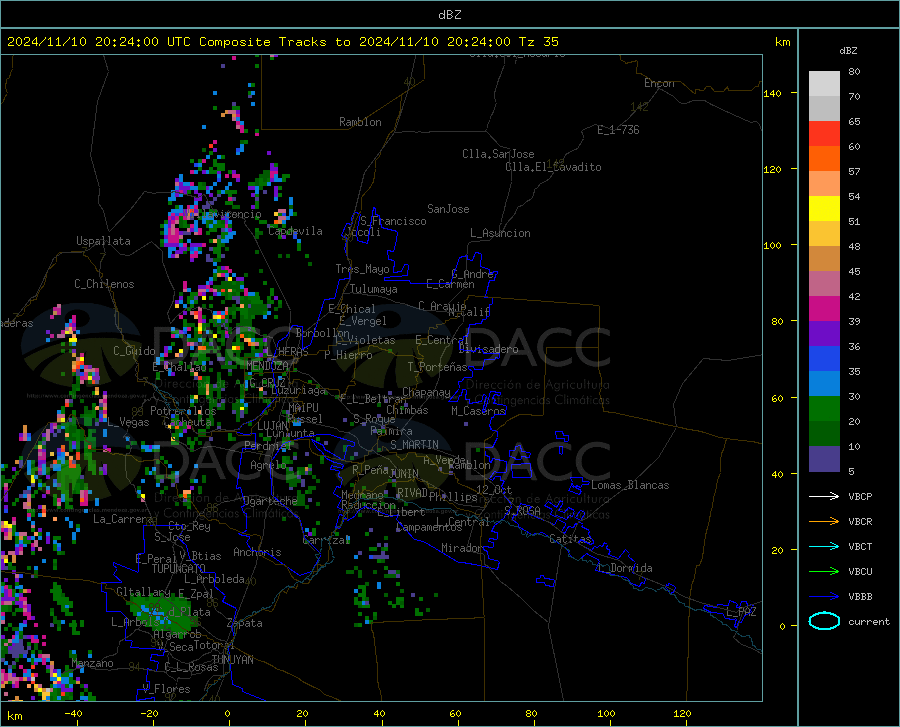Click the 'Ugarteche' map label
This screenshot has height=727, width=900.
[x=270, y=501]
